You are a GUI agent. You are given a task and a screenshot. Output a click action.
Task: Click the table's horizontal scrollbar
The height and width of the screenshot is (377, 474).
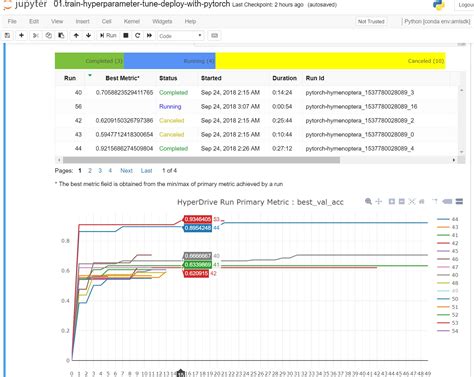(201, 160)
